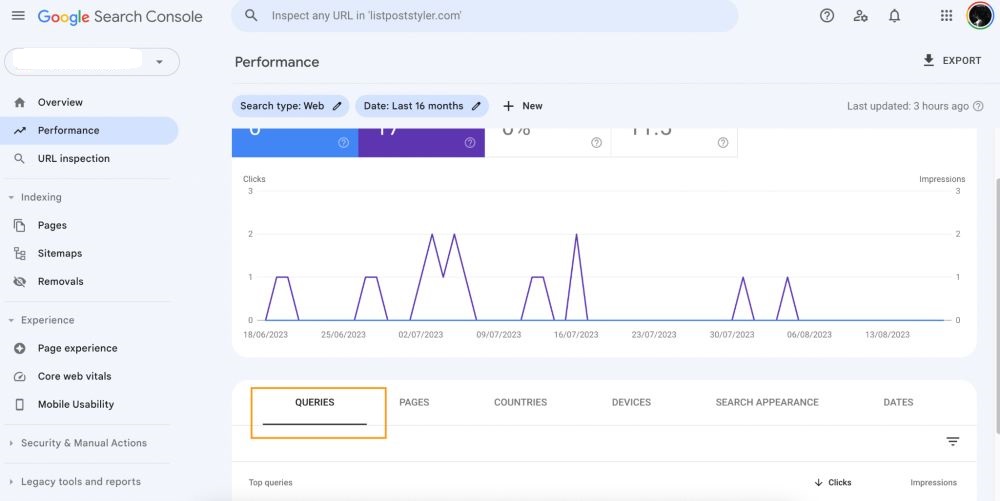The height and width of the screenshot is (501, 1000).
Task: Open the Help question-mark icon
Action: pos(827,16)
